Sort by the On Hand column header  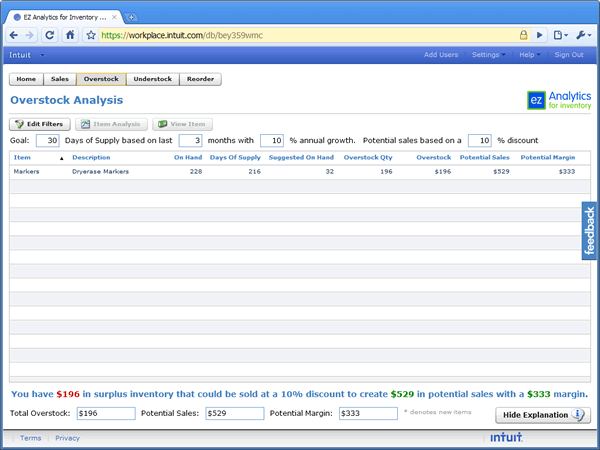coord(188,157)
